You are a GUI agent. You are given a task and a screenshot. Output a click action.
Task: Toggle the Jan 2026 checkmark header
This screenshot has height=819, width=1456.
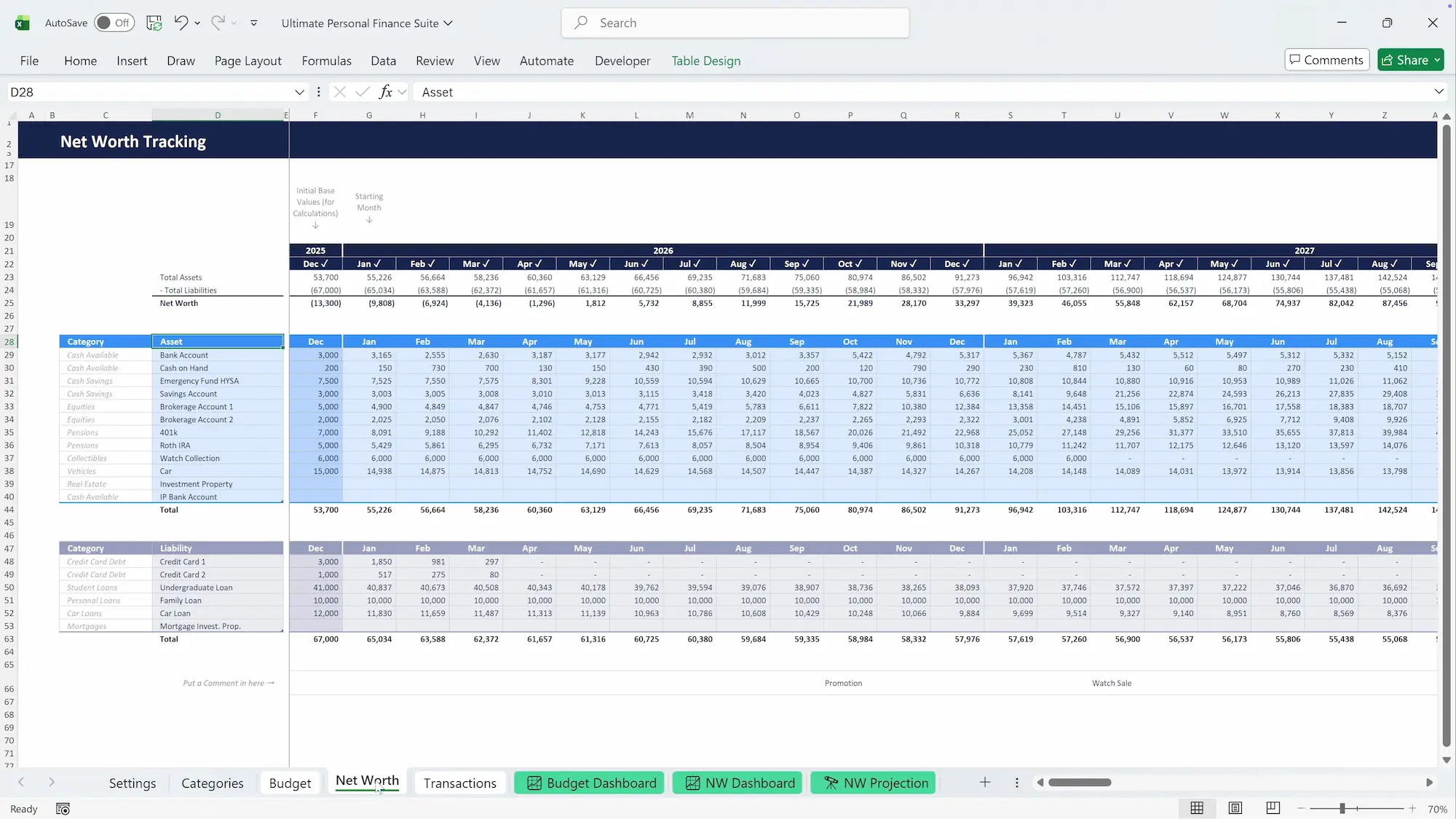[369, 264]
